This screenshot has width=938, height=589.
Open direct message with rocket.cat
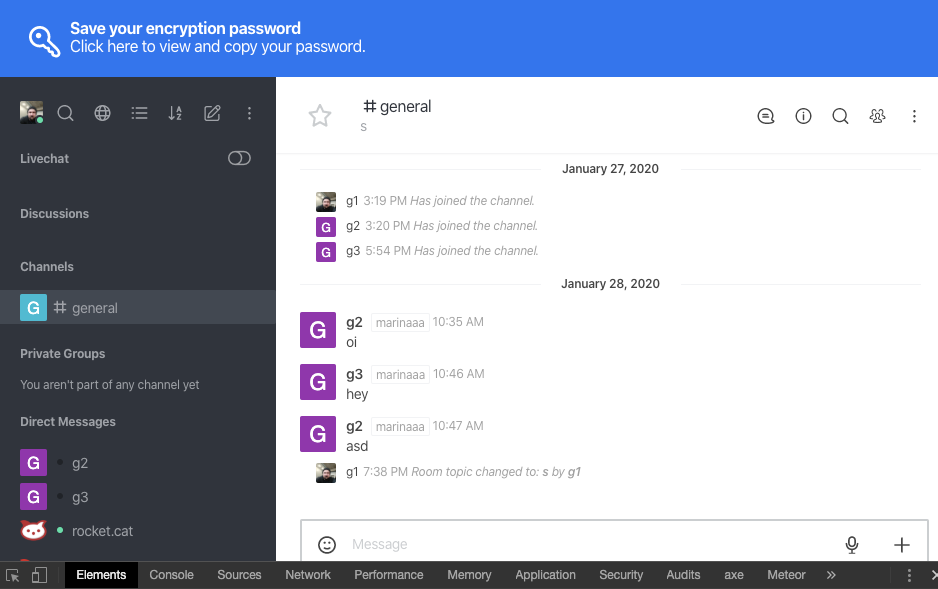point(138,531)
